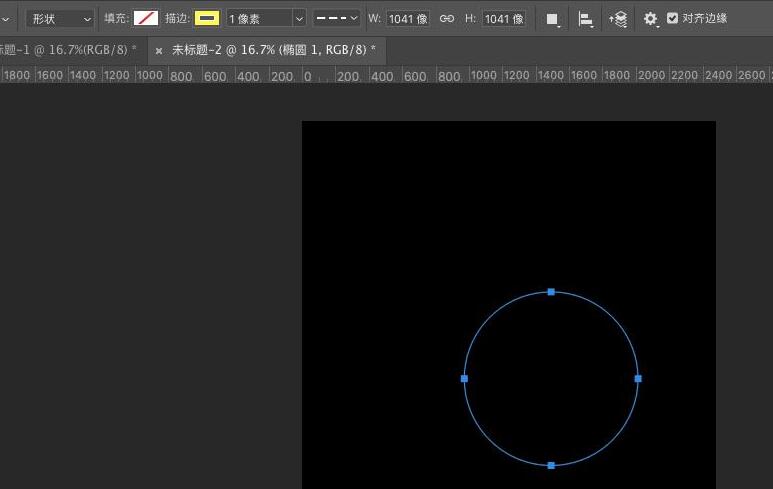Click the yellow stroke color swatch
This screenshot has width=773, height=489.
[x=207, y=19]
